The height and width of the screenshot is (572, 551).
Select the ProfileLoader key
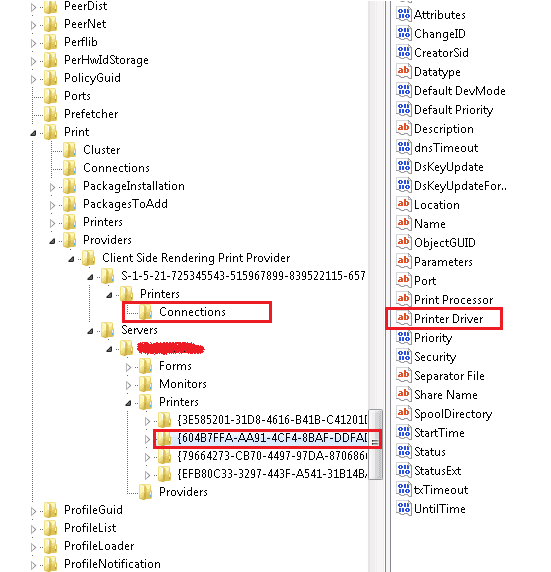[99, 545]
